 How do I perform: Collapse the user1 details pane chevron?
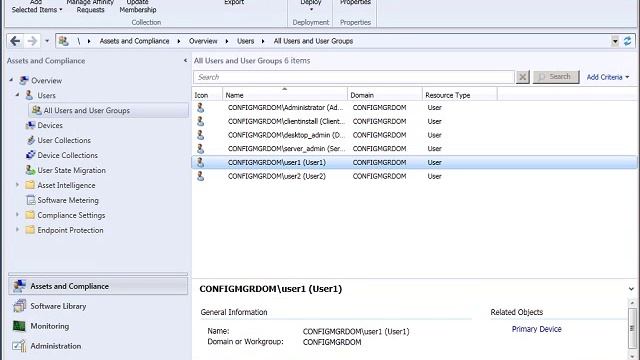[x=631, y=289]
